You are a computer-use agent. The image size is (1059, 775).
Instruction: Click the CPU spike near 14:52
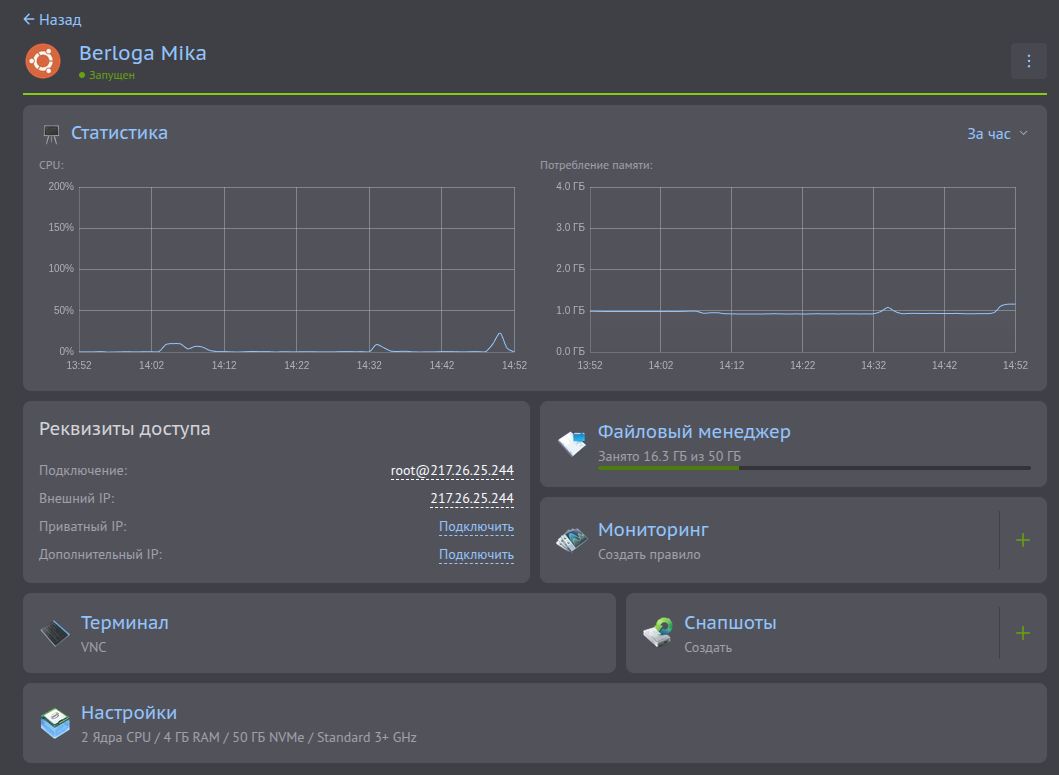(x=500, y=342)
